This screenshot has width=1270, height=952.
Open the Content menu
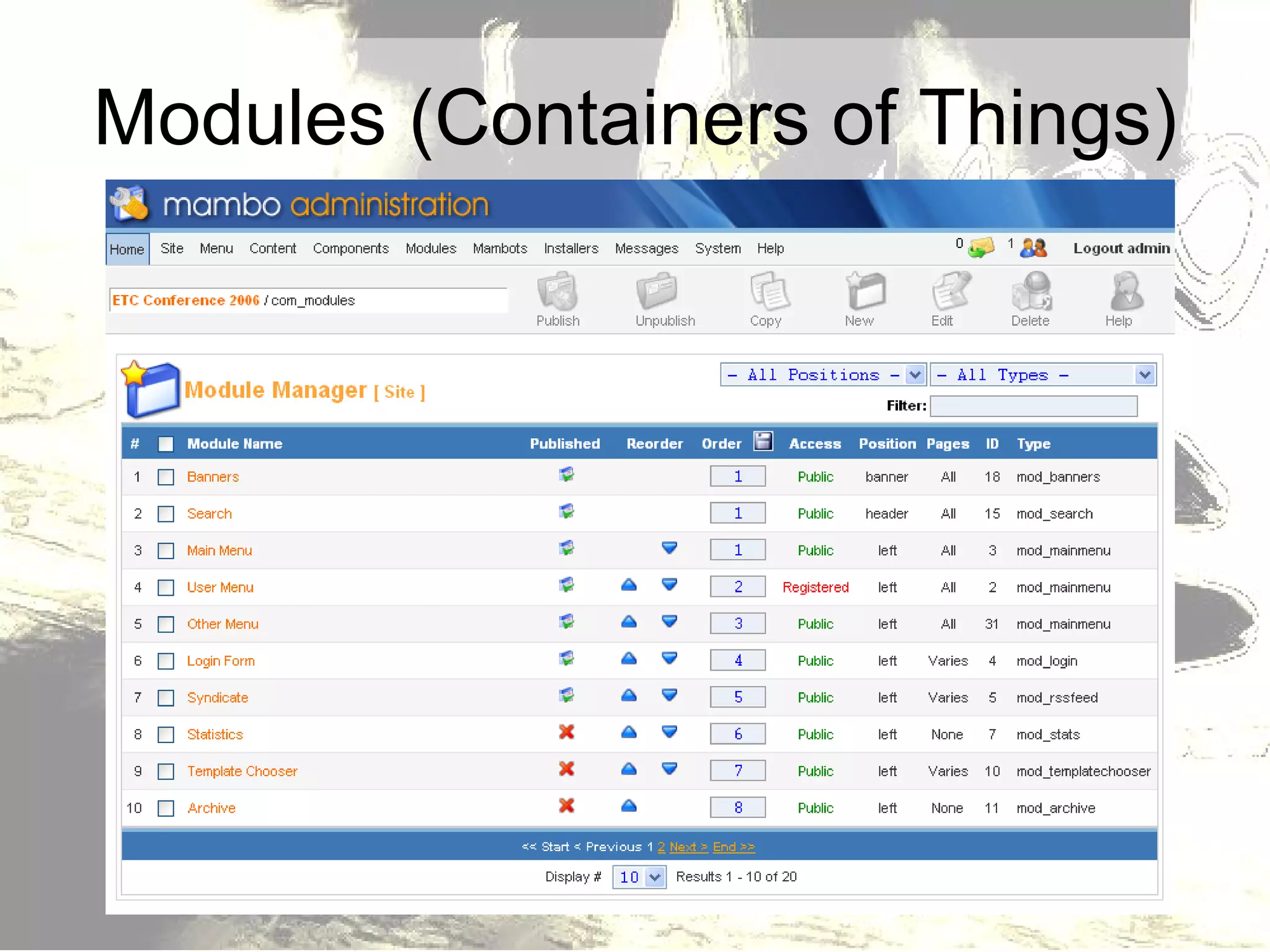[273, 249]
